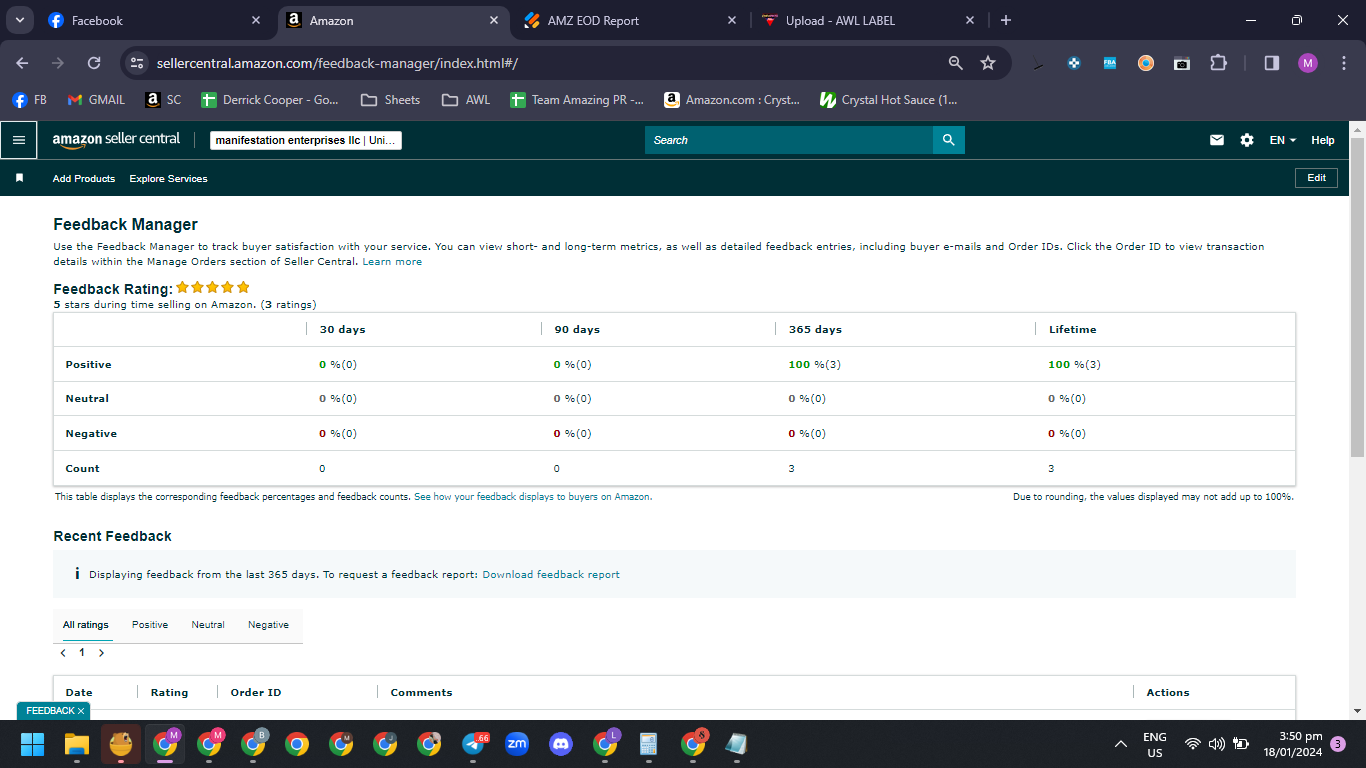Toggle the Chrome side panel
The width and height of the screenshot is (1366, 768).
pos(1272,63)
